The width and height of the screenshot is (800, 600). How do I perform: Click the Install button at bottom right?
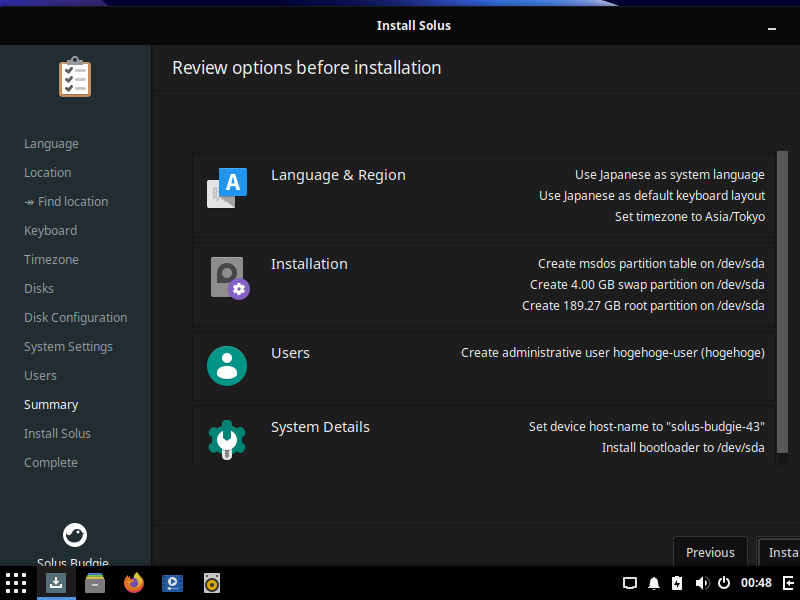click(x=779, y=552)
